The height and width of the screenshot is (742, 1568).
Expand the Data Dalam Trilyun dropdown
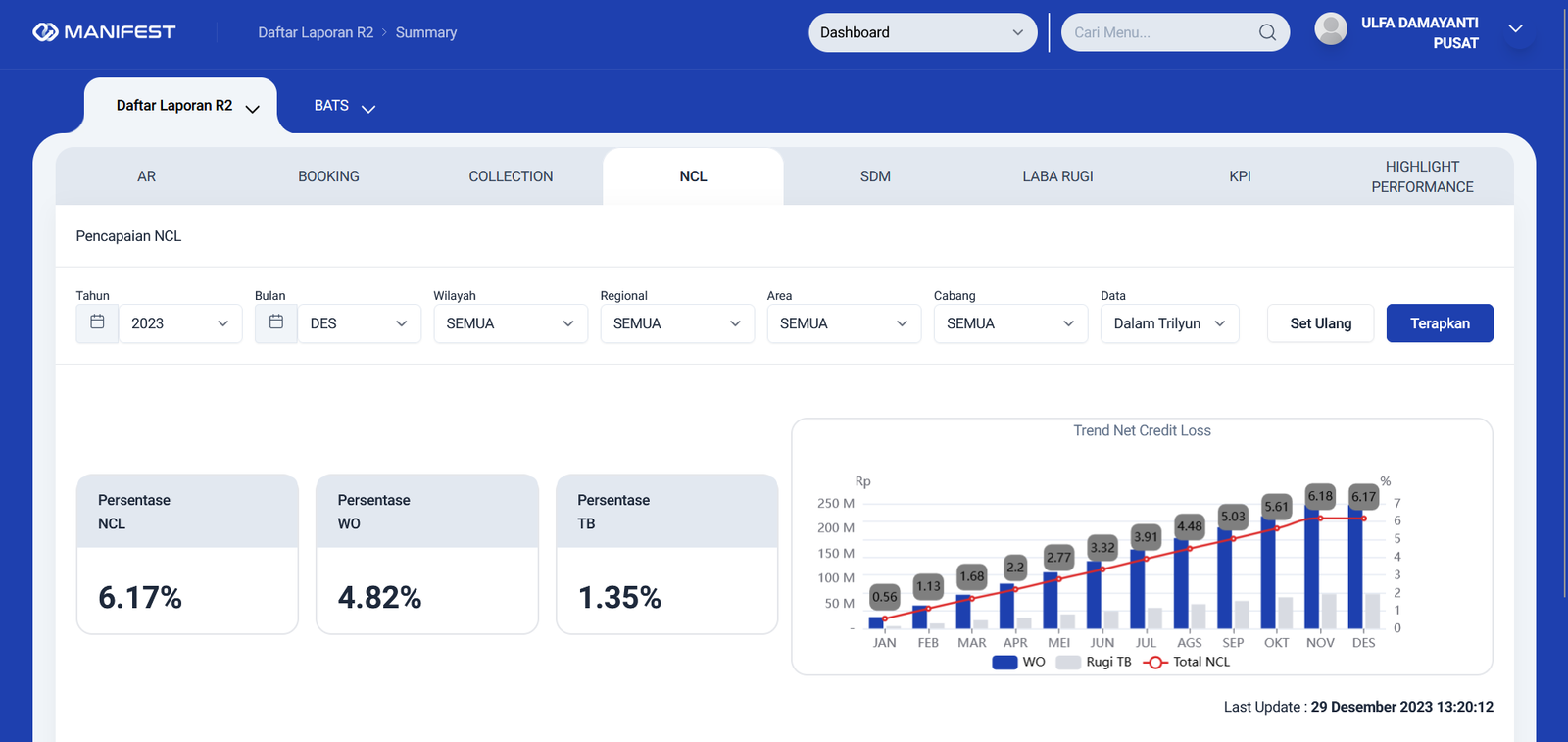coord(1169,323)
